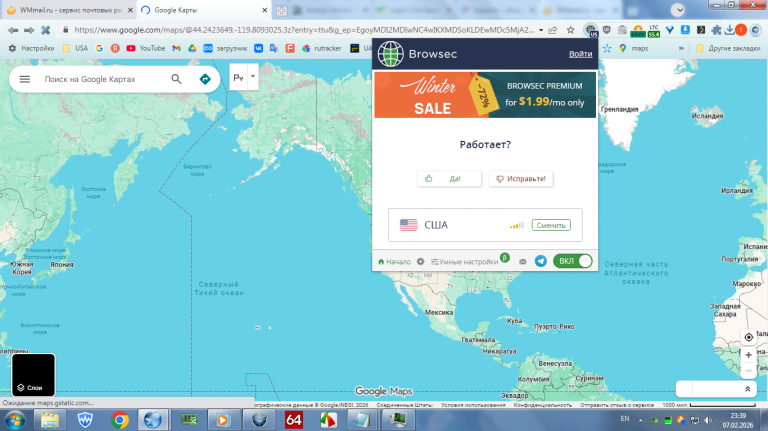Click the red 64 taskbar icon
The height and width of the screenshot is (431, 768).
(294, 420)
